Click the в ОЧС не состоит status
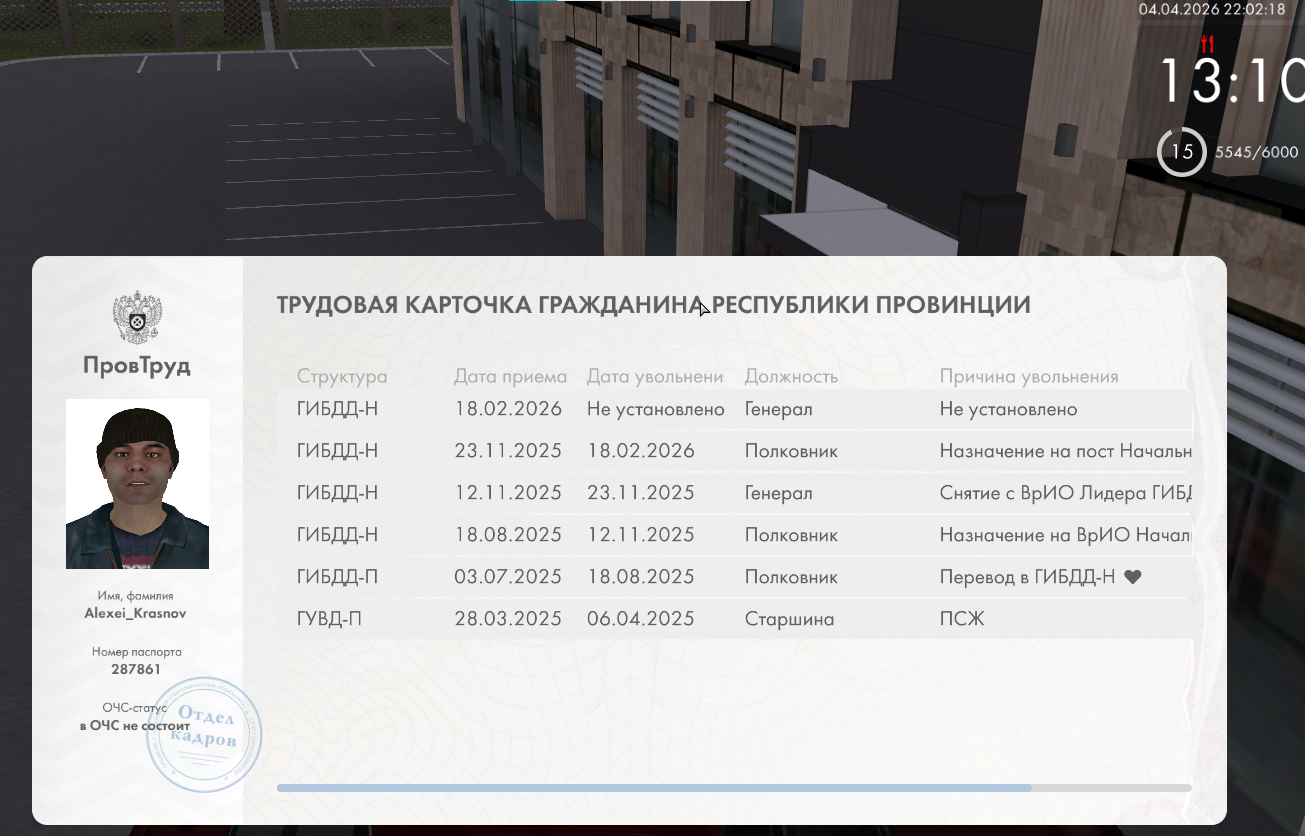 pyautogui.click(x=133, y=725)
